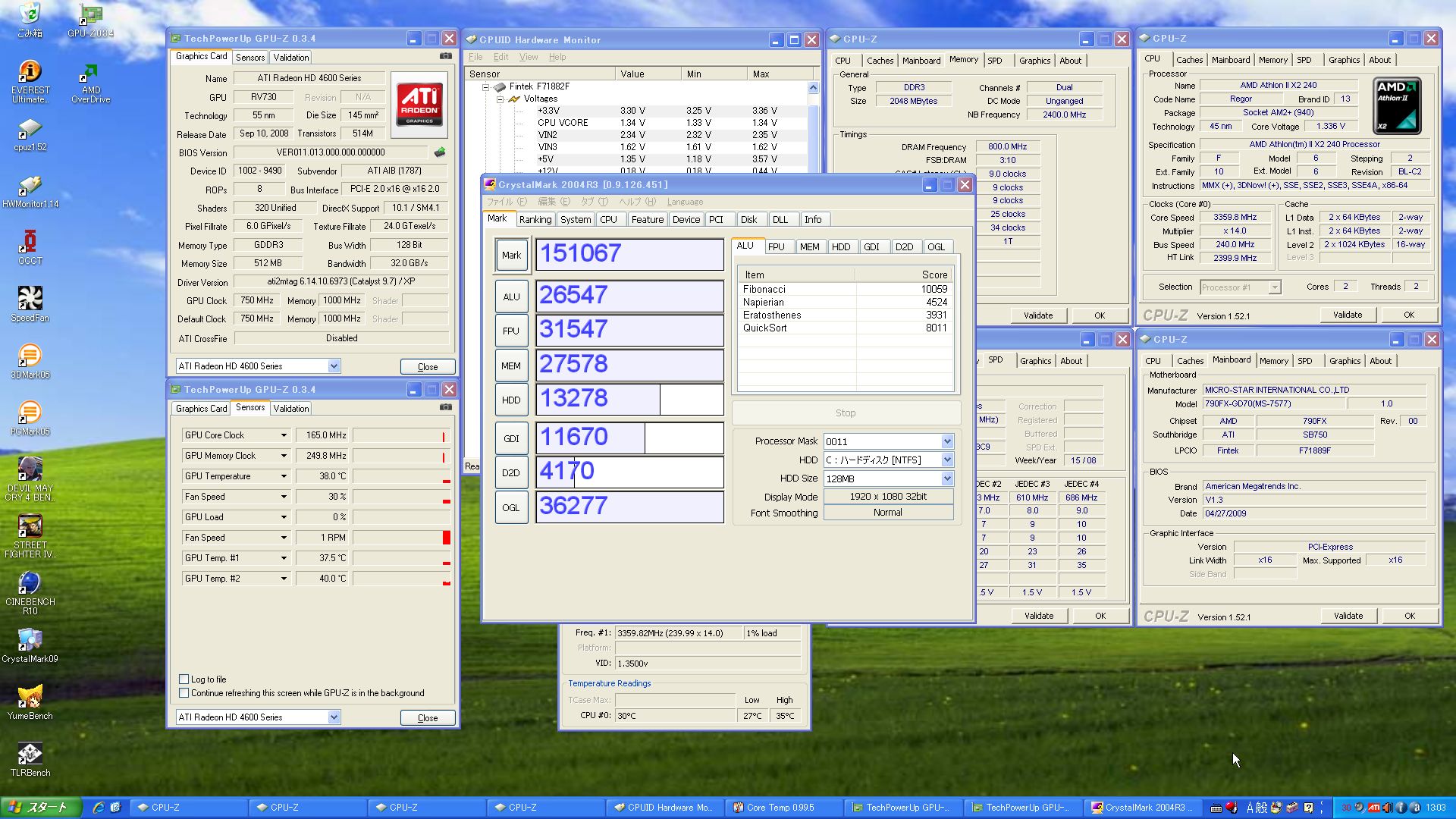The image size is (1456, 819).
Task: Click the HDD score progress bar
Action: (629, 398)
